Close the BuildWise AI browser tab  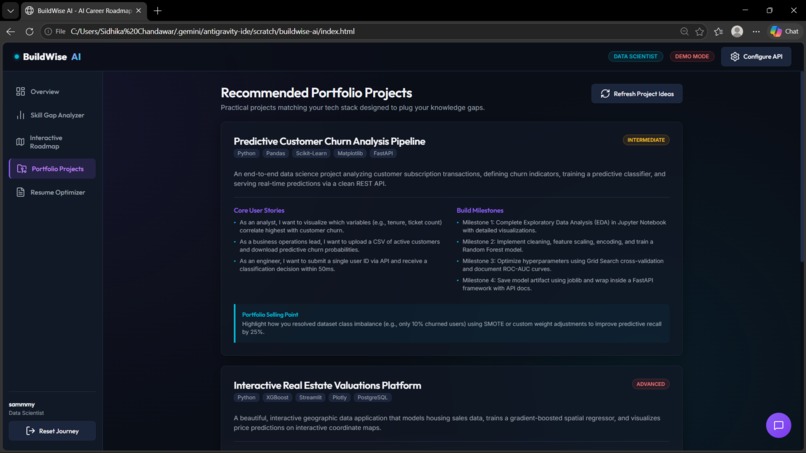tap(138, 10)
